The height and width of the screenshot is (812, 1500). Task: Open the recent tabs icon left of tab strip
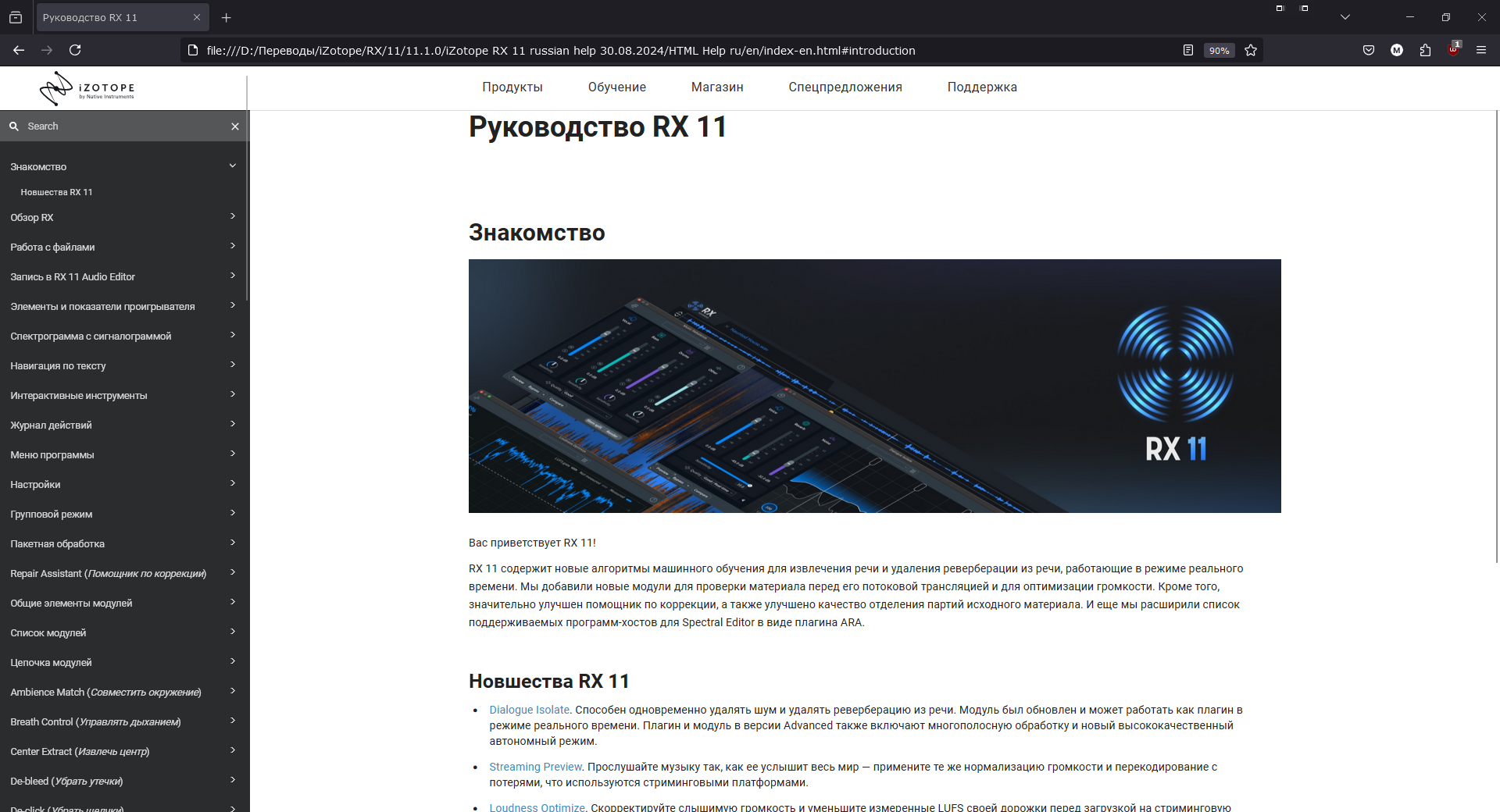point(16,17)
